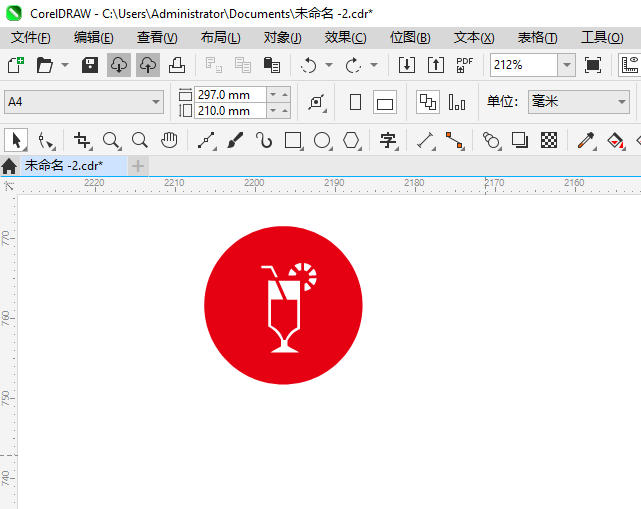Image resolution: width=641 pixels, height=509 pixels.
Task: Select the Crop tool
Action: (x=83, y=141)
